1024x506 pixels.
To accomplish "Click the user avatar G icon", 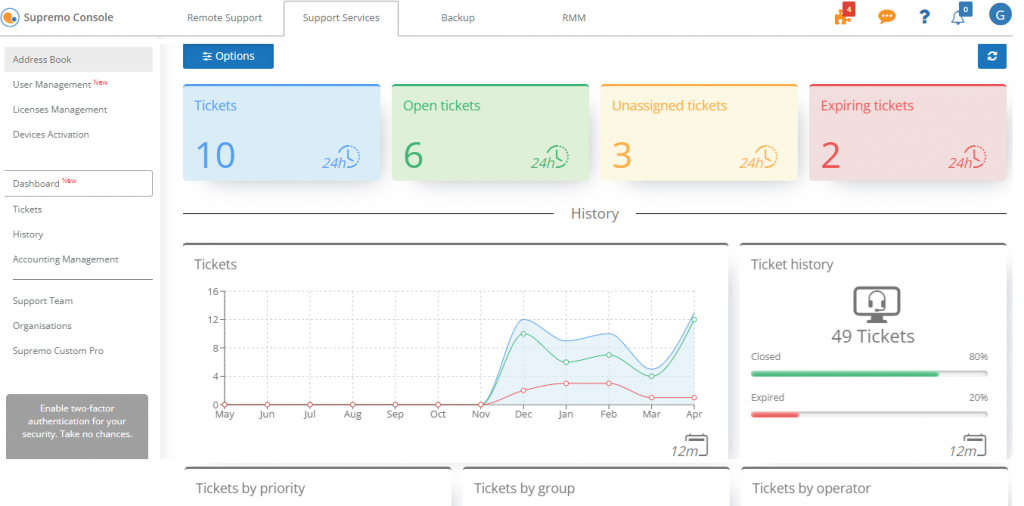I will click(x=999, y=15).
